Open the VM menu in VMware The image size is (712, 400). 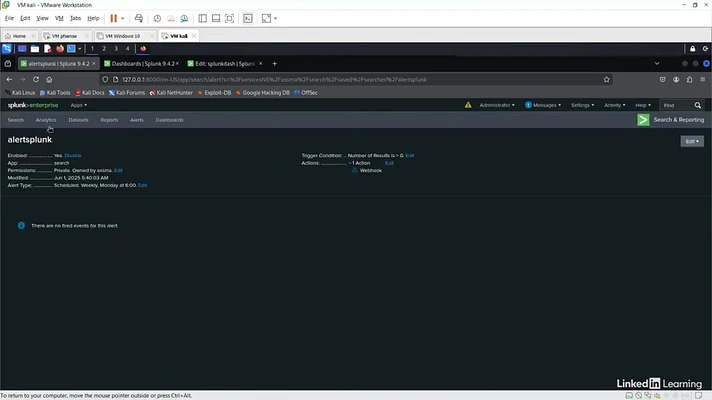point(59,18)
